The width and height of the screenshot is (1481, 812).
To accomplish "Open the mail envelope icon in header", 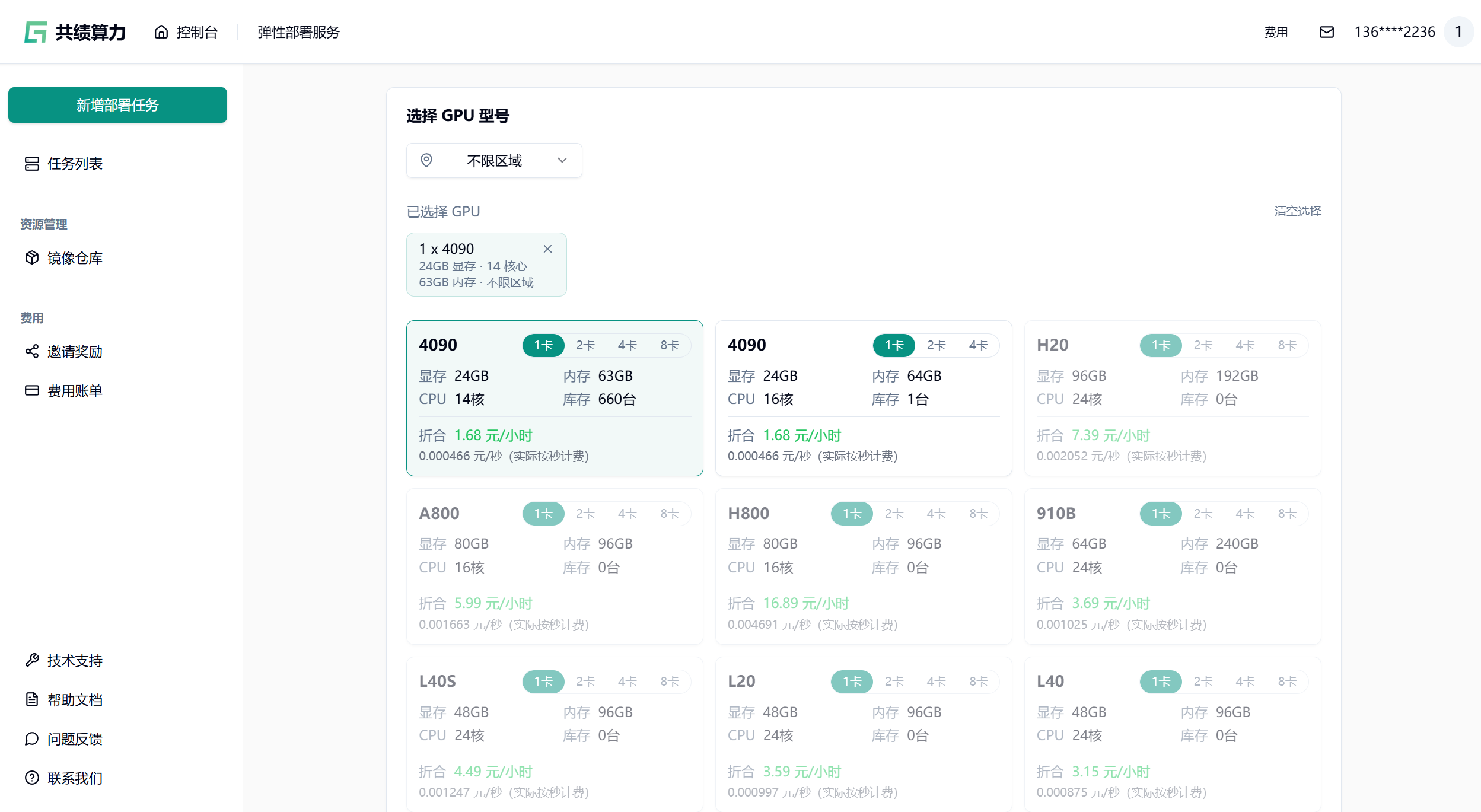I will click(1326, 32).
